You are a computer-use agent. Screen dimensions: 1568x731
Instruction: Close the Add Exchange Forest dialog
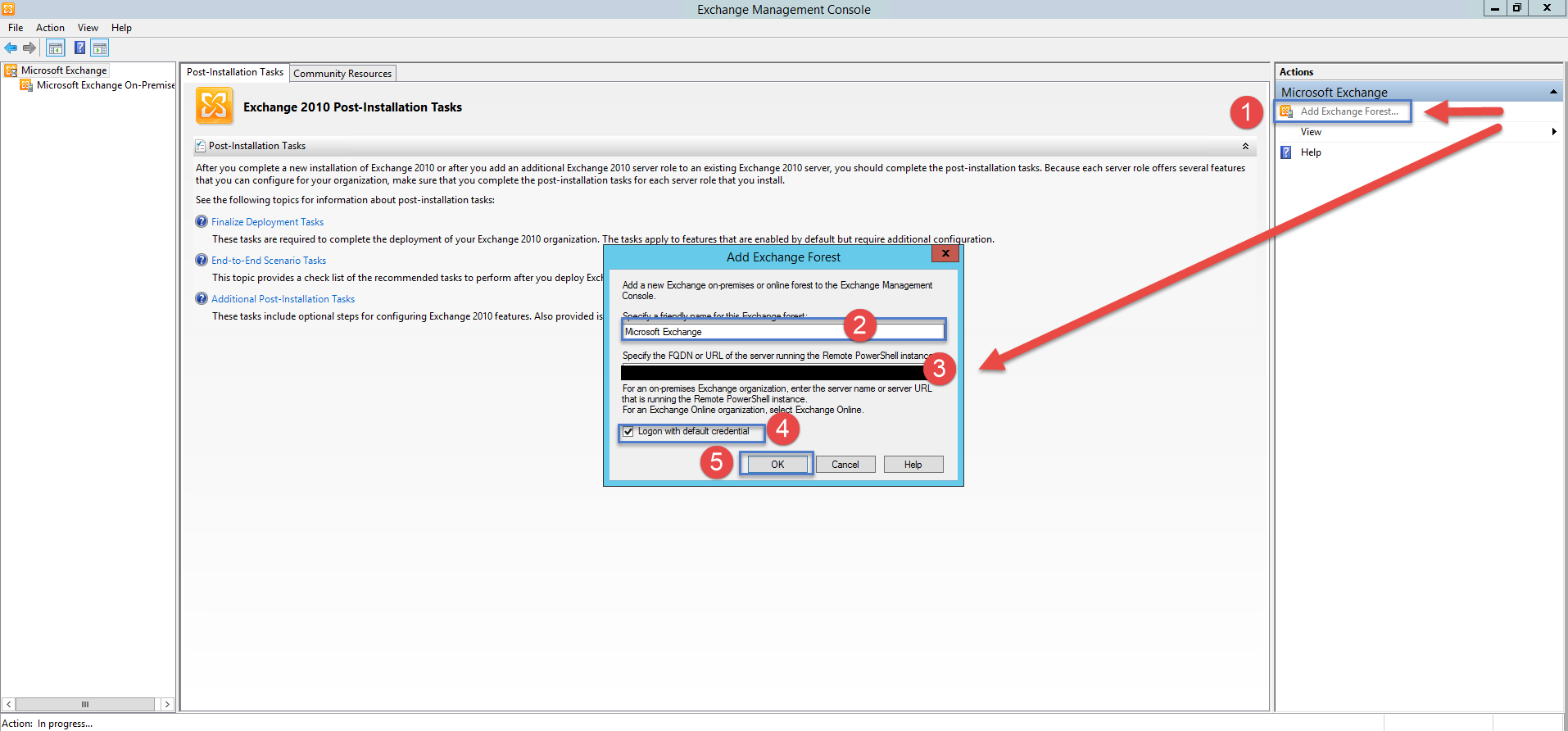point(945,253)
